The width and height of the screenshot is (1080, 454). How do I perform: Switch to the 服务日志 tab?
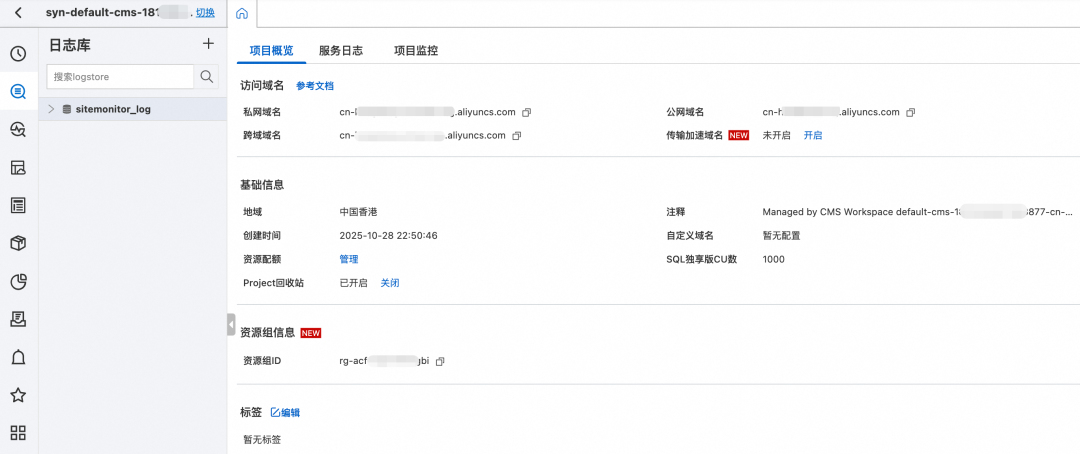(x=341, y=51)
